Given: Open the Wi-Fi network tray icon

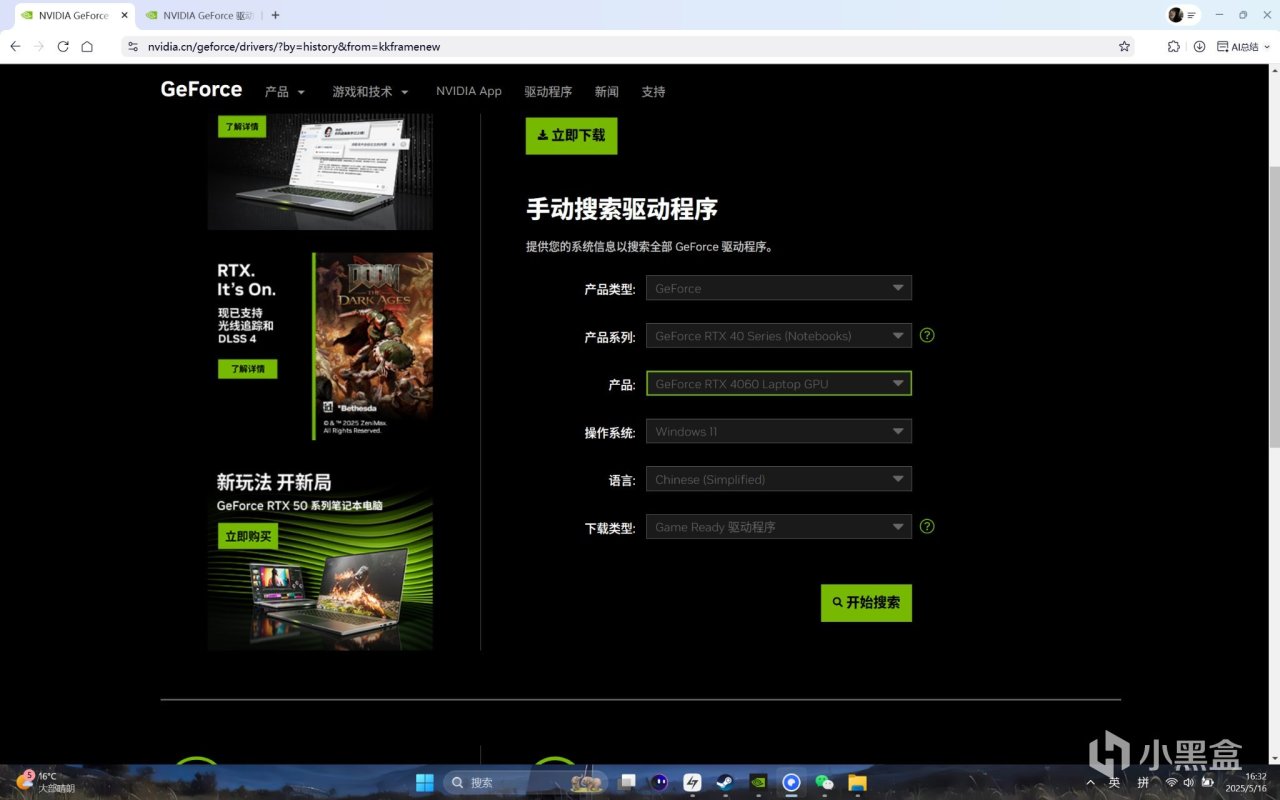Looking at the screenshot, I should pos(1172,782).
